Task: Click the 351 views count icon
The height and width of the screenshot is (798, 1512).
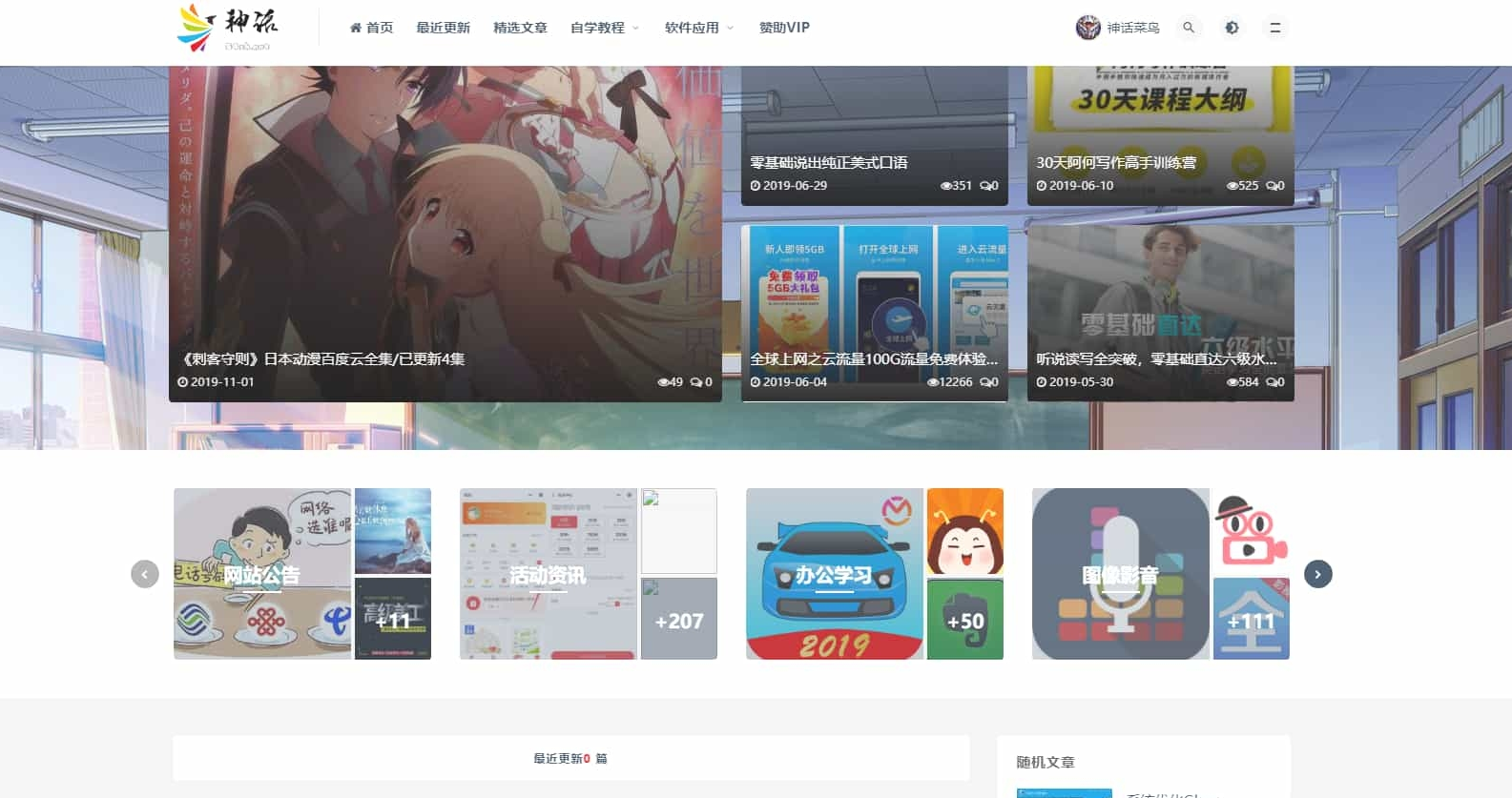Action: point(956,185)
